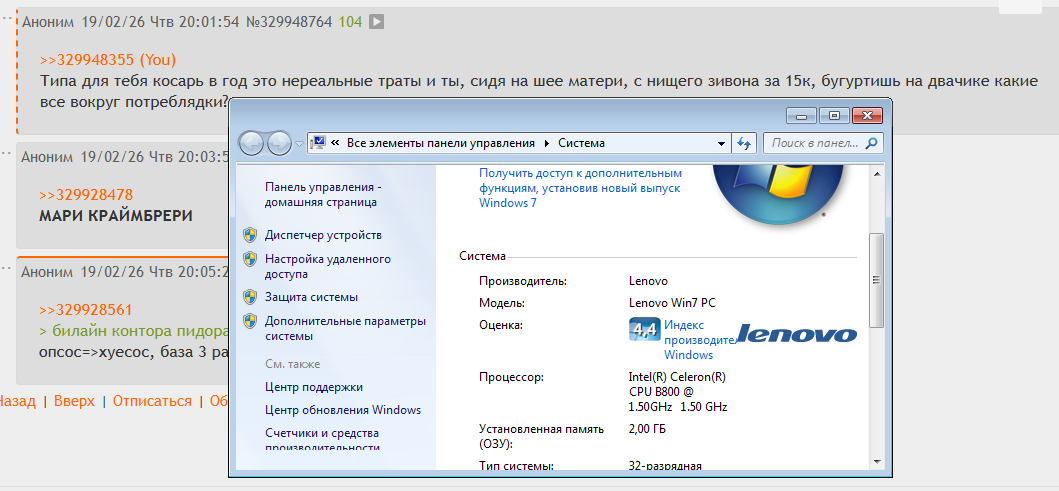Click the vertical scrollbar thumb in System window
The height and width of the screenshot is (491, 1059).
tap(876, 280)
